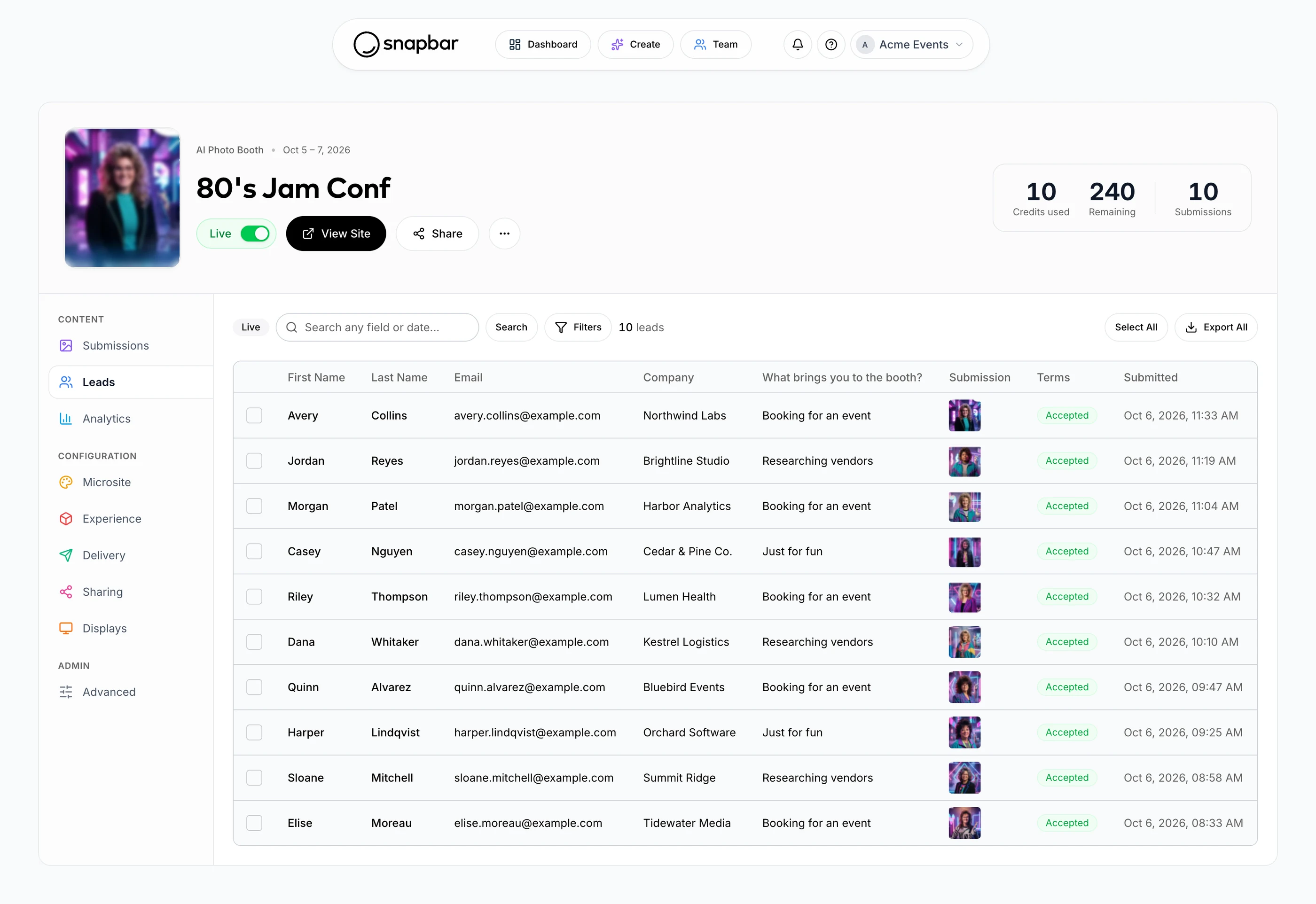Click the Sharing nodes icon
Image resolution: width=1316 pixels, height=904 pixels.
pos(66,592)
